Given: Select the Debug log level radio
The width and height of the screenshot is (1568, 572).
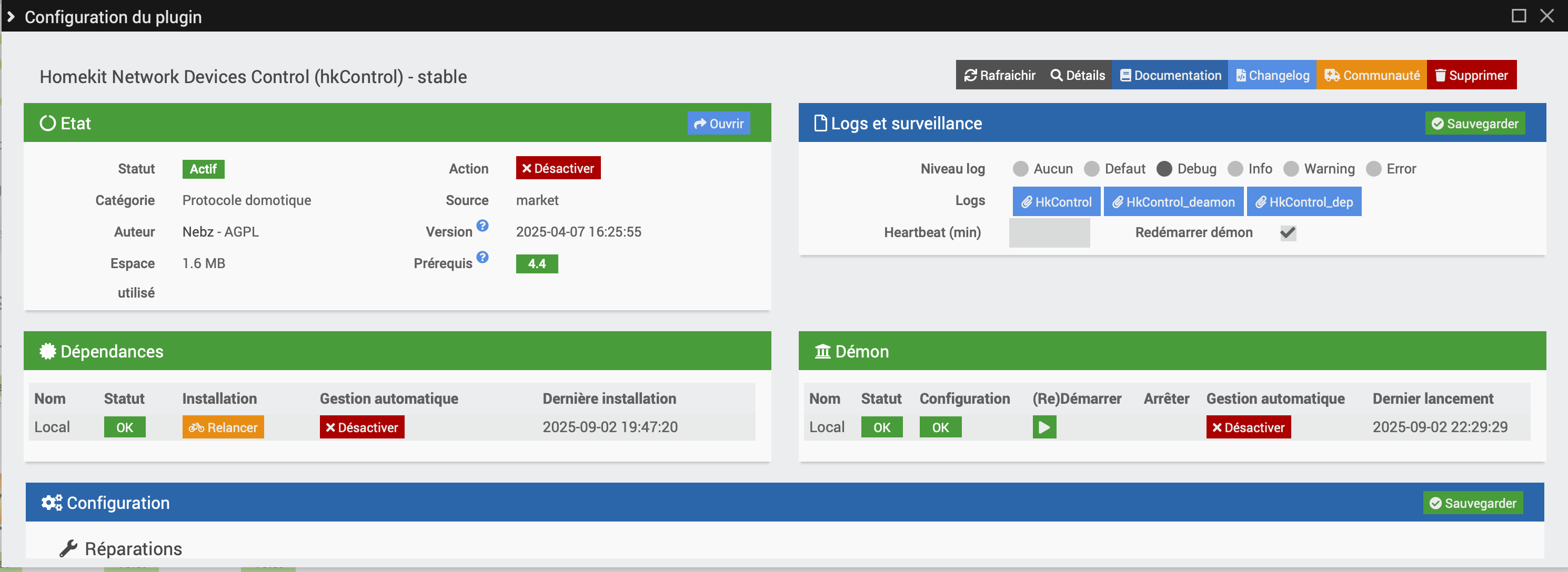Looking at the screenshot, I should pyautogui.click(x=1164, y=169).
